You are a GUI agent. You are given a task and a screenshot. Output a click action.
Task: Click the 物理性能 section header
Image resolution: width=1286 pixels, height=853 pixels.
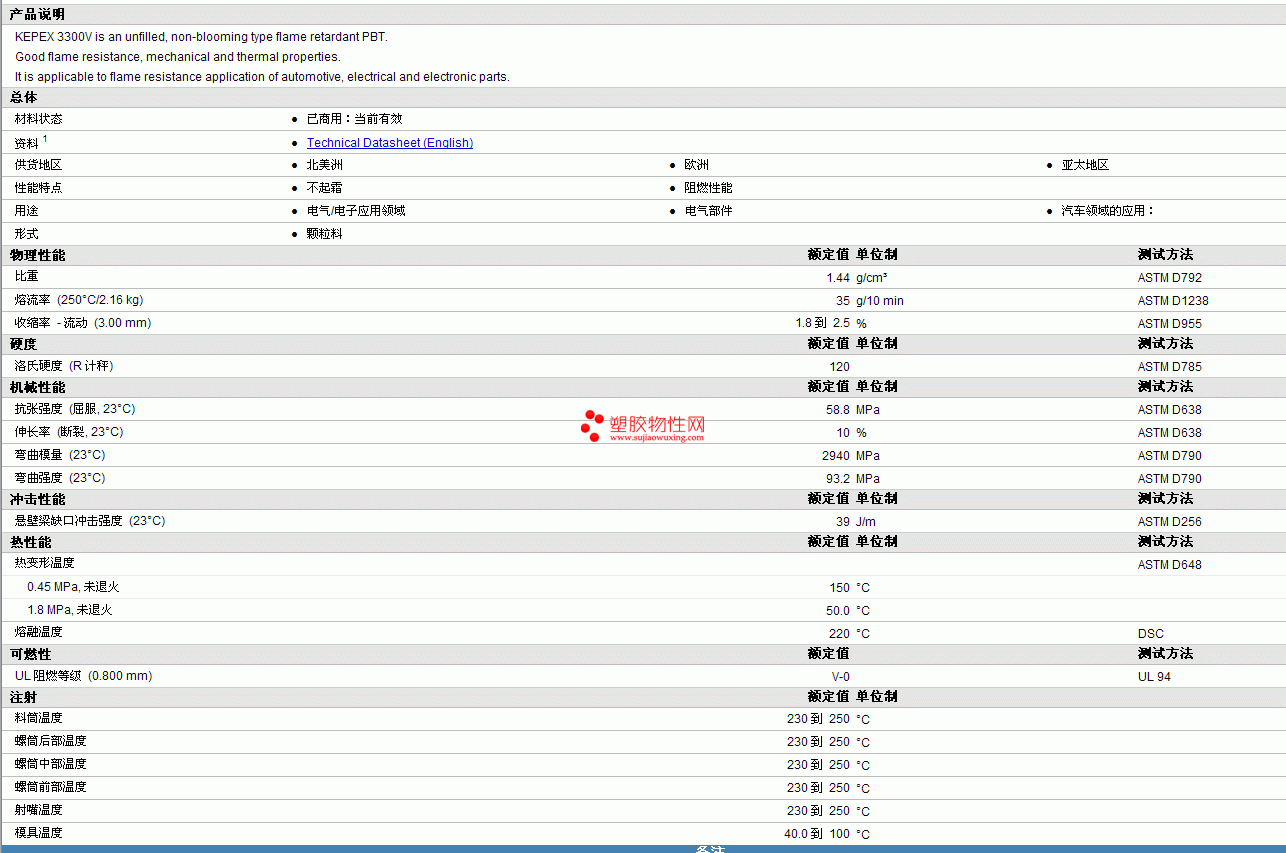coord(37,255)
